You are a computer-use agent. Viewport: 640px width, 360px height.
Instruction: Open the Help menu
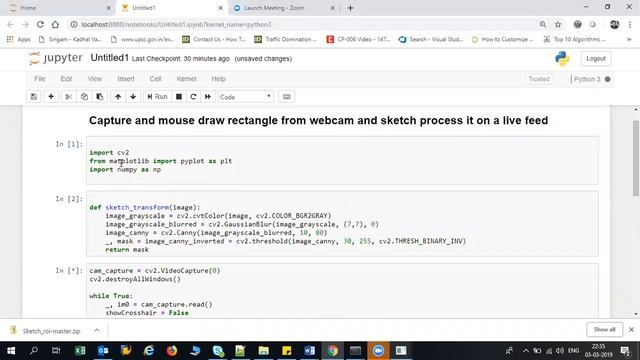(x=218, y=79)
